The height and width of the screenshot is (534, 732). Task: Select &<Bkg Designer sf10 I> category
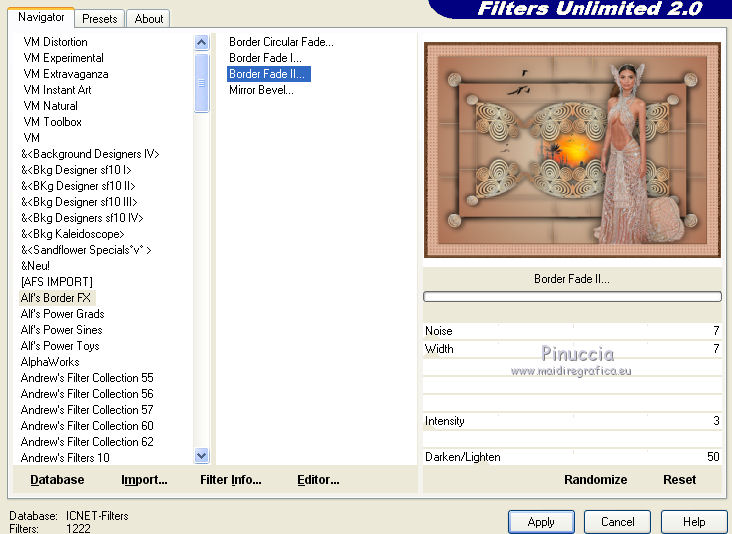(76, 170)
